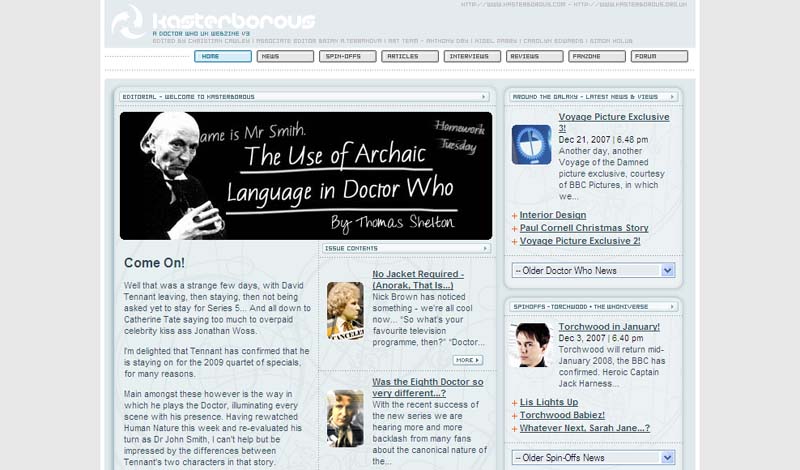The image size is (800, 470).
Task: Visit the Fanzone tab
Action: point(597,56)
